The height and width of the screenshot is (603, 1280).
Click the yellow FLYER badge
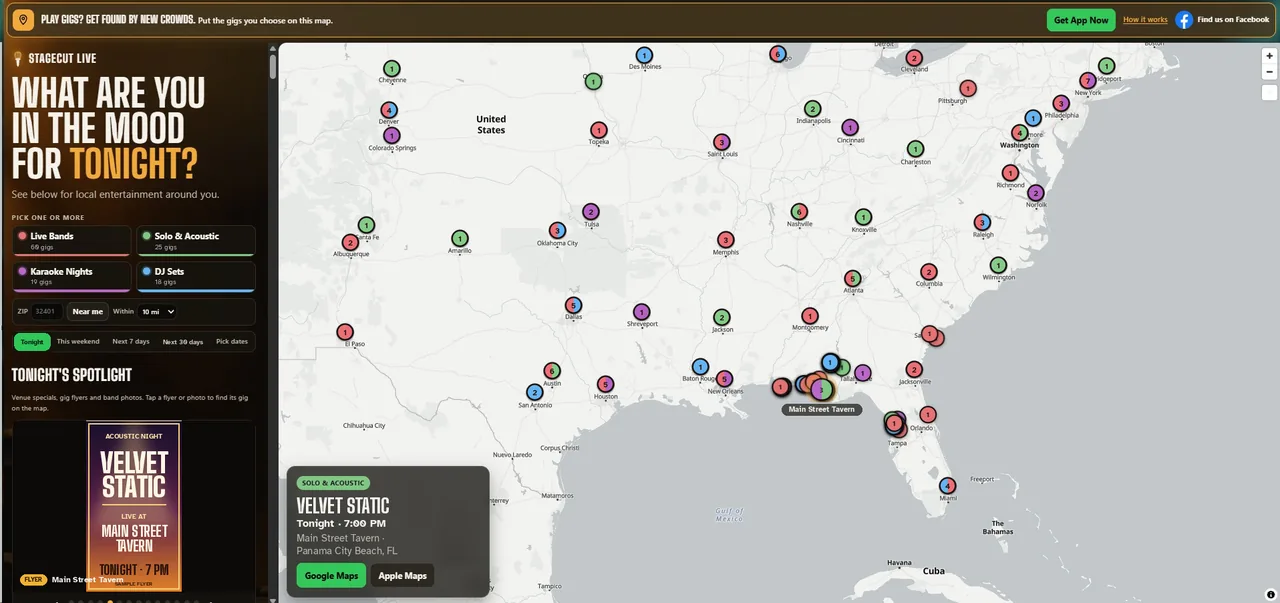33,579
